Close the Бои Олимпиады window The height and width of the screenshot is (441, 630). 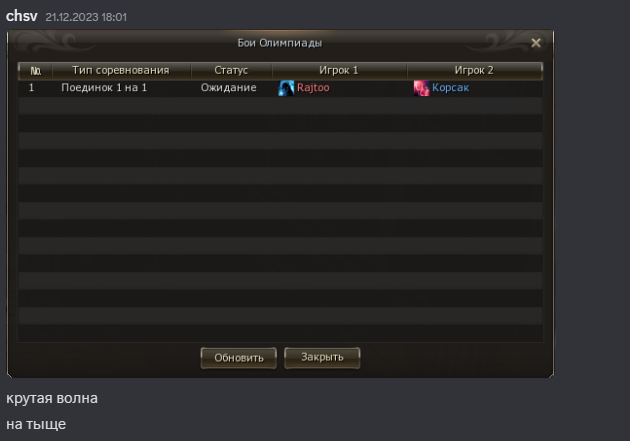coord(536,43)
